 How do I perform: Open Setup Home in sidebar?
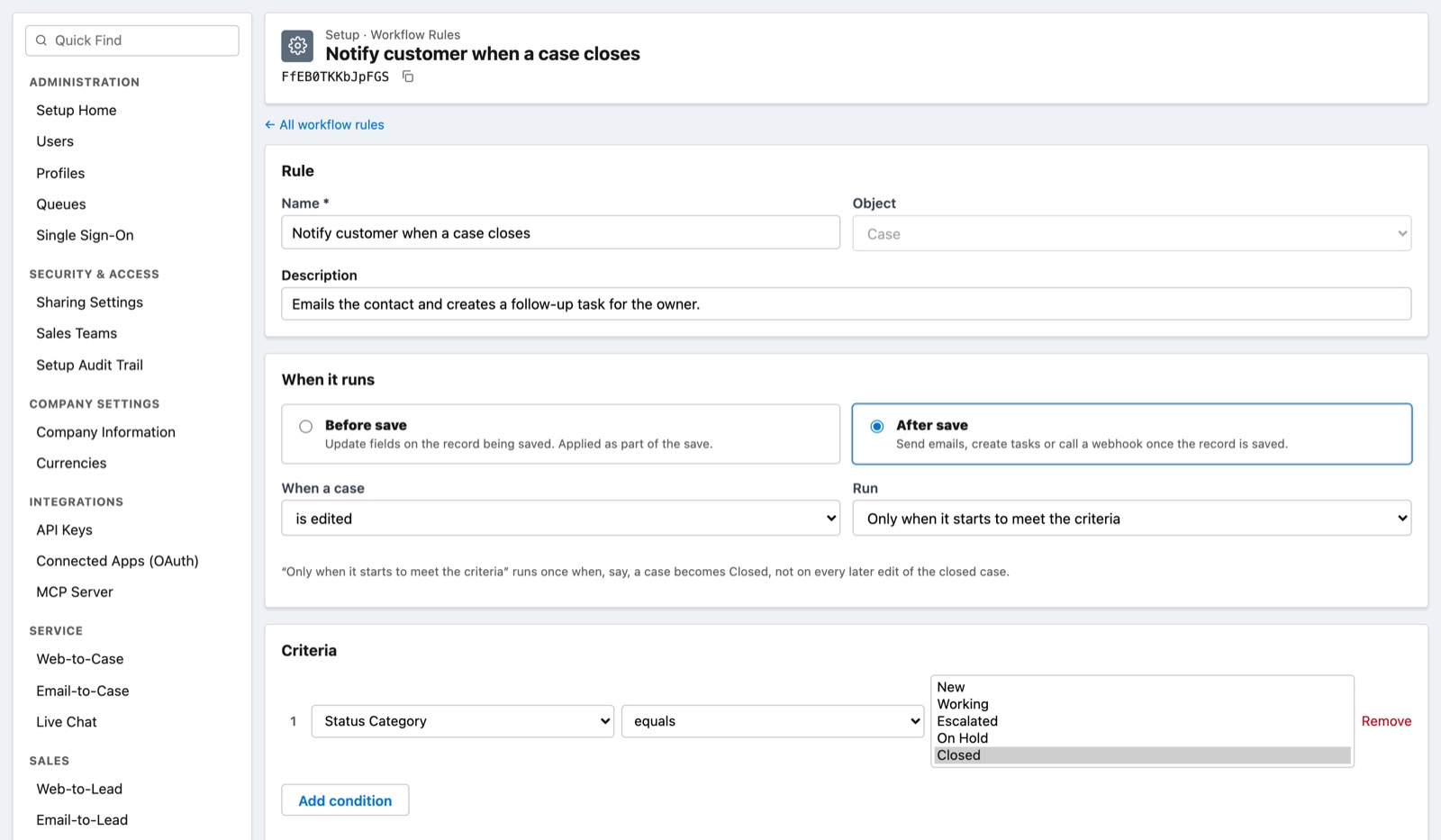click(77, 110)
